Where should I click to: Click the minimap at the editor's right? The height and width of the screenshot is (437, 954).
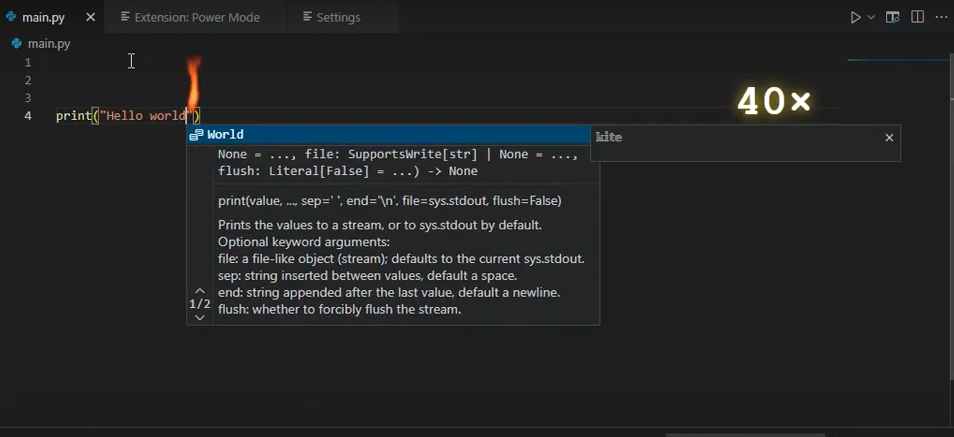click(x=897, y=60)
